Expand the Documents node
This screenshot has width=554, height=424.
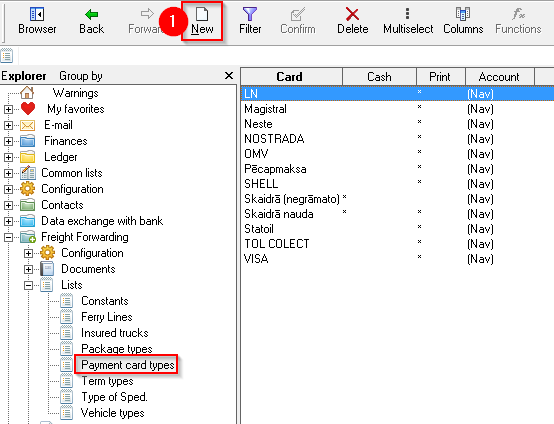pos(28,269)
